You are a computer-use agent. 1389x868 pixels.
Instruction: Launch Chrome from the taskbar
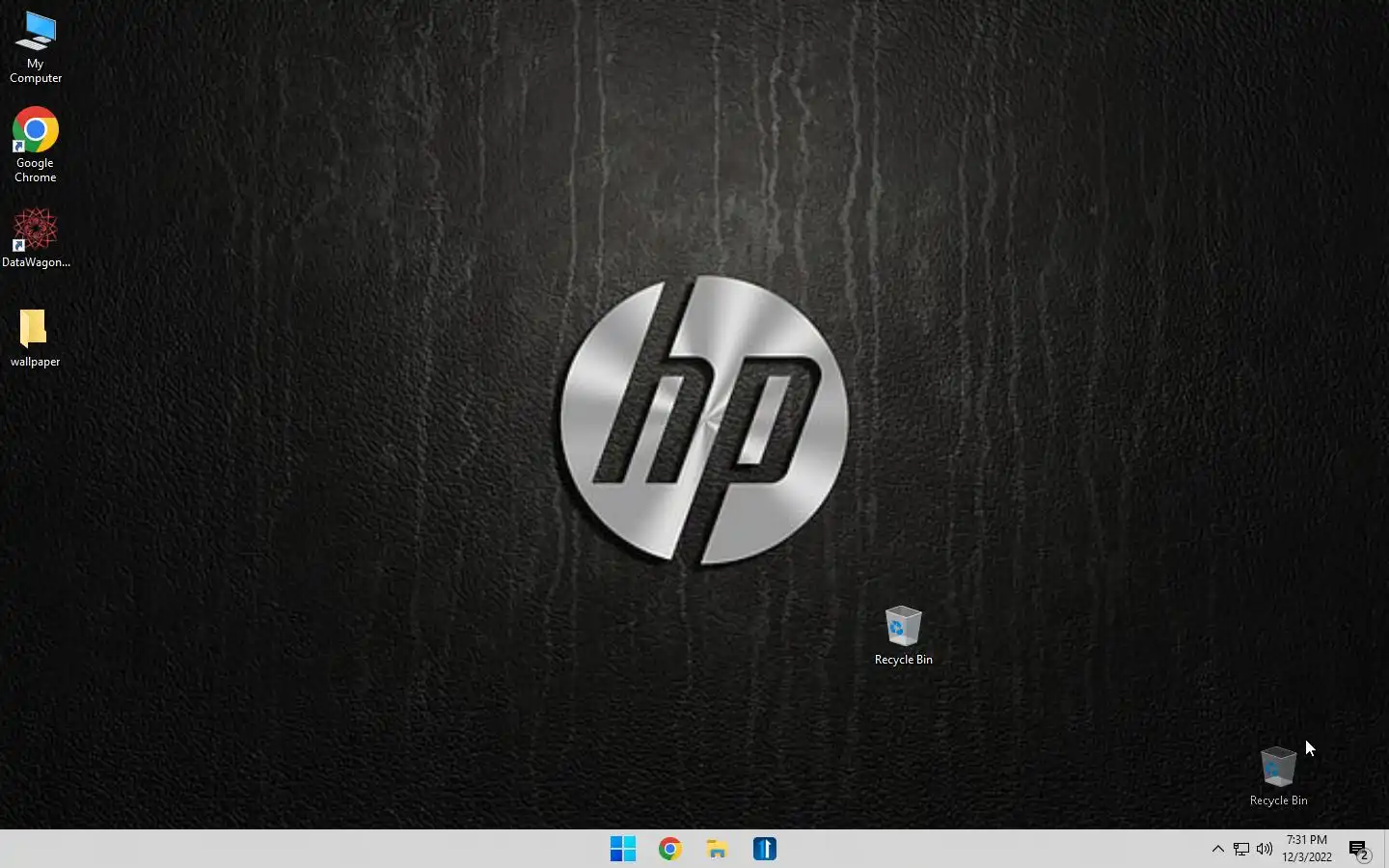[670, 849]
